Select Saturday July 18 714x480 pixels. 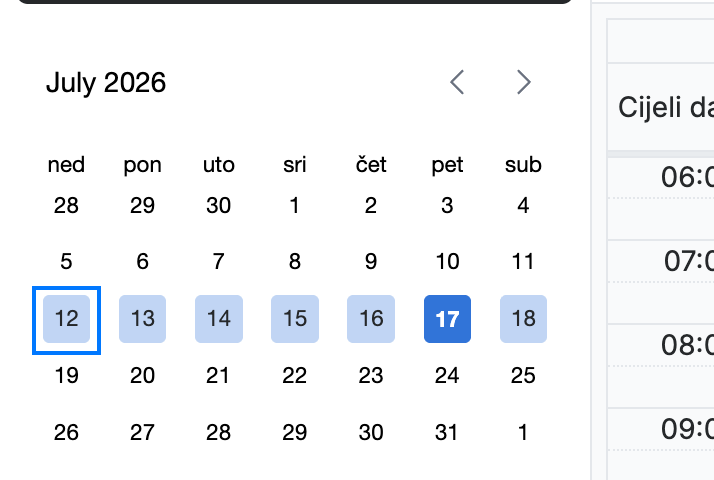pos(524,319)
